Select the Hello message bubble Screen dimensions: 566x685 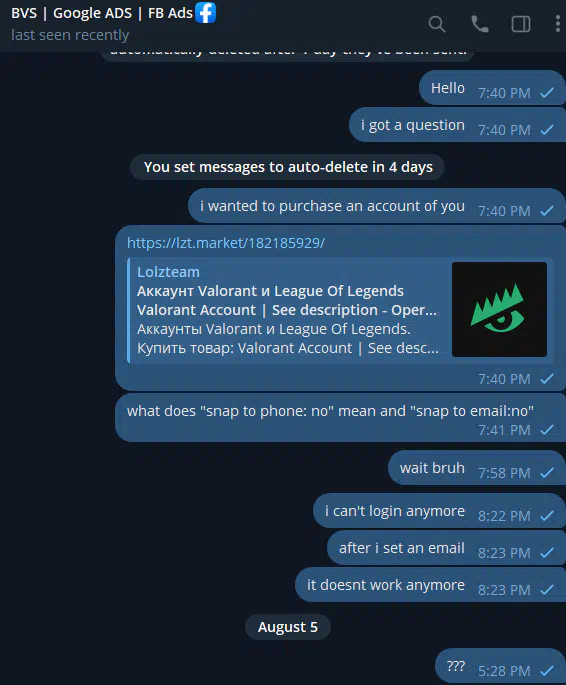[x=492, y=88]
